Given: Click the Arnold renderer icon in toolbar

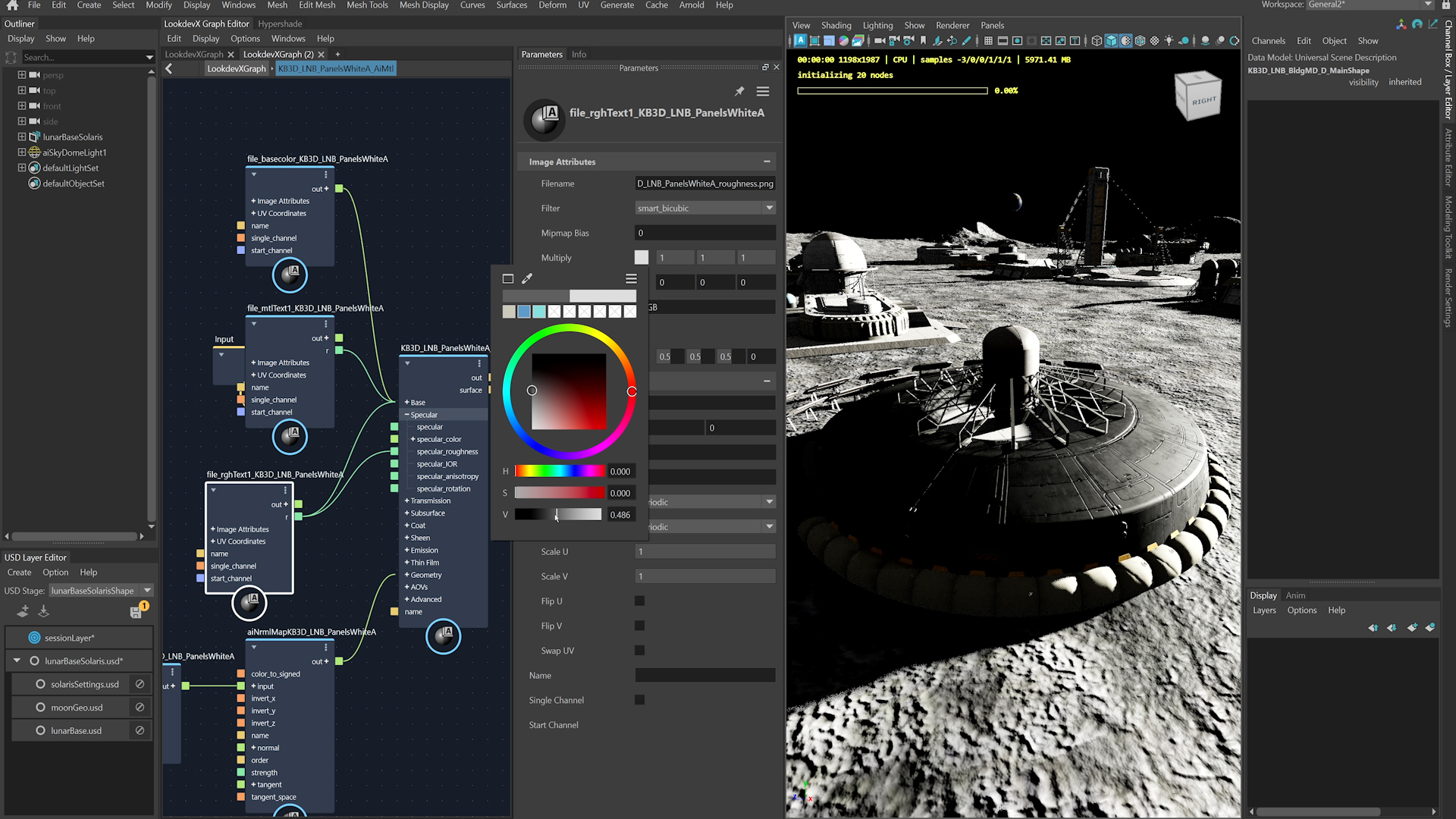Looking at the screenshot, I should [800, 40].
